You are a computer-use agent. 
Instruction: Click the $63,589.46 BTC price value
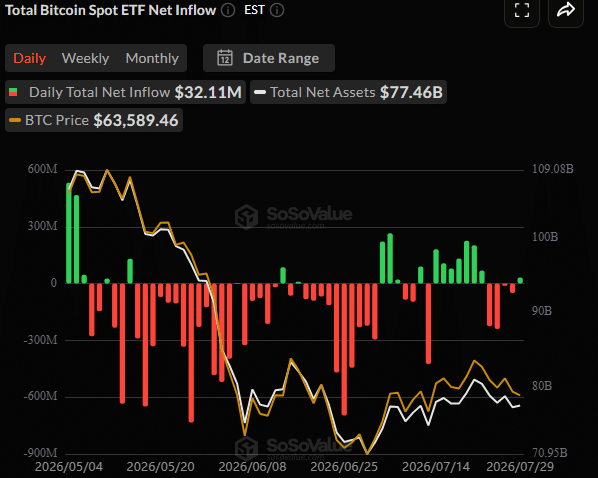click(136, 120)
